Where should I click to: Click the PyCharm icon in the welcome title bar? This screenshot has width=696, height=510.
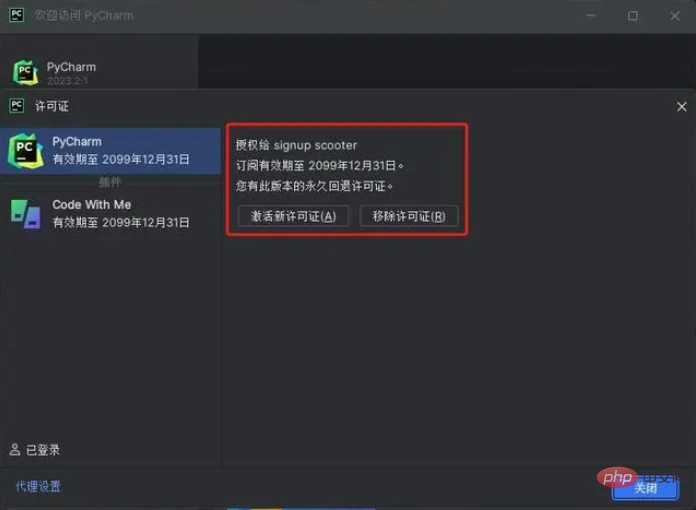pos(17,15)
